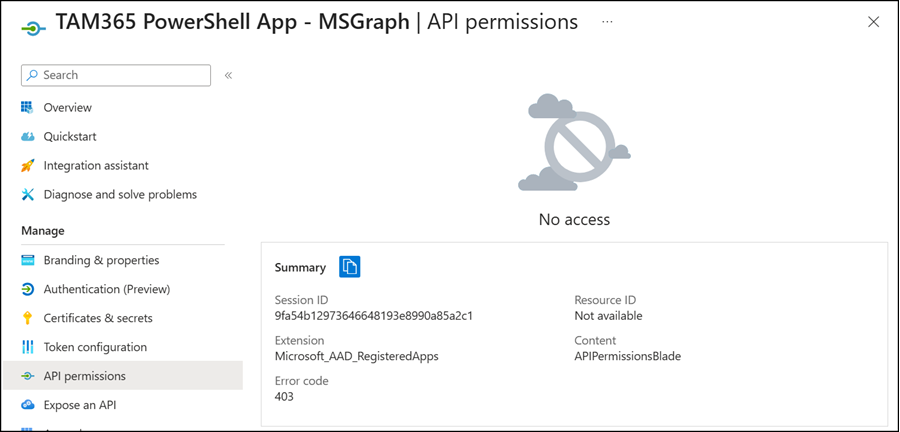Image resolution: width=900 pixels, height=432 pixels.
Task: Click the Certificates & secrets key icon
Action: click(28, 318)
